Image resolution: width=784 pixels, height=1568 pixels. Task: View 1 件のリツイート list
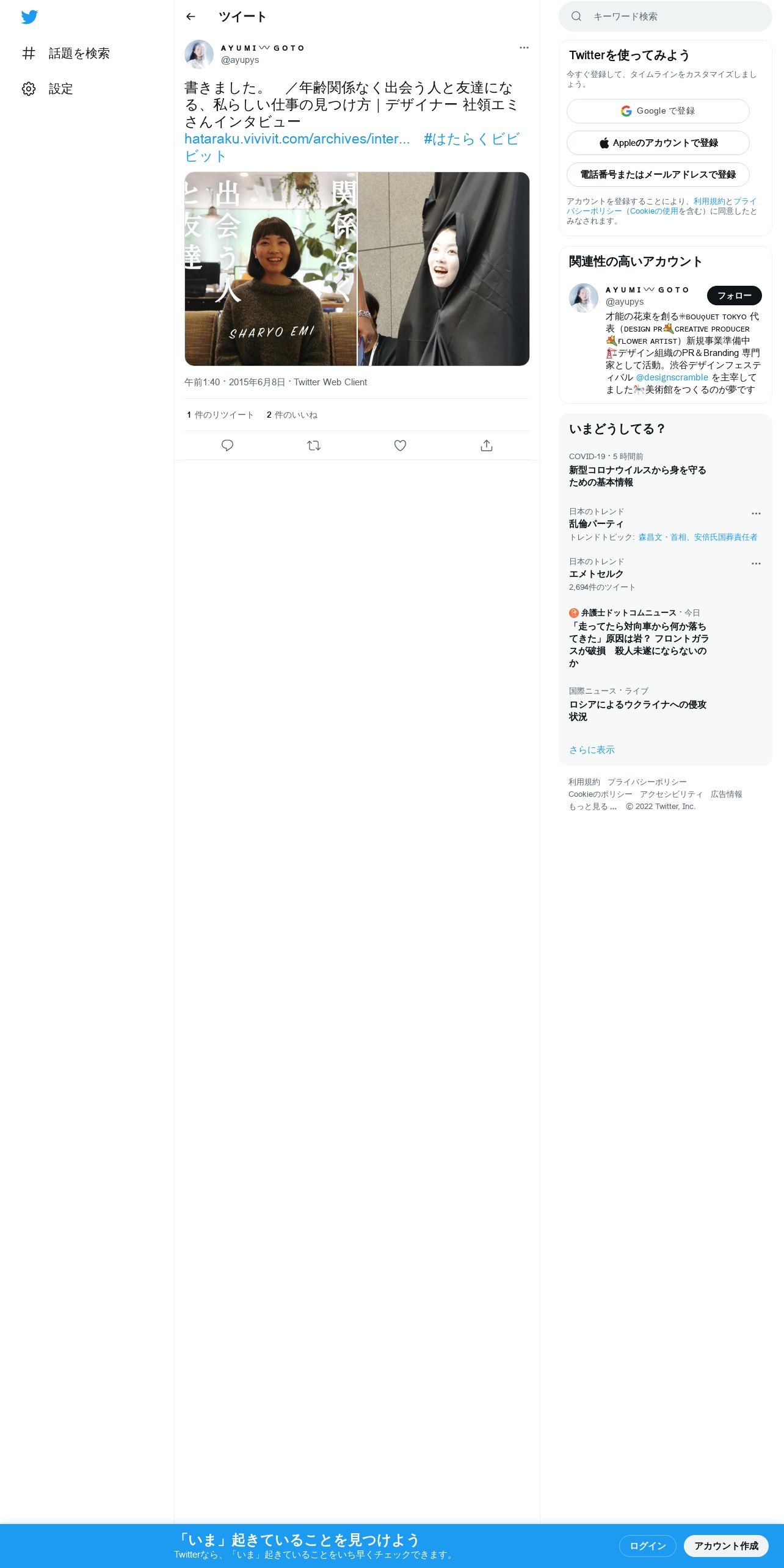220,415
